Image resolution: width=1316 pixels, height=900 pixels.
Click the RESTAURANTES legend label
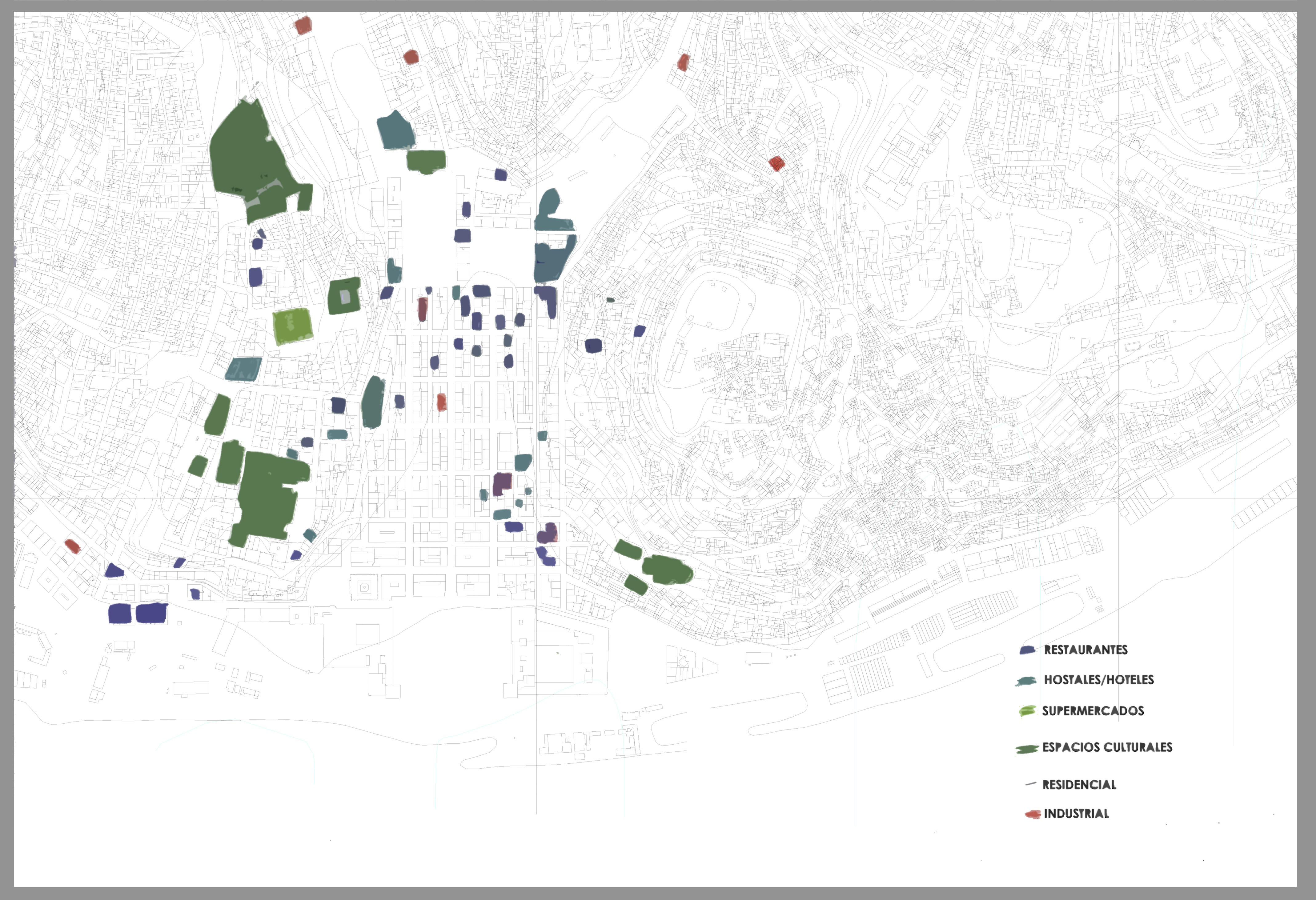[x=1085, y=650]
